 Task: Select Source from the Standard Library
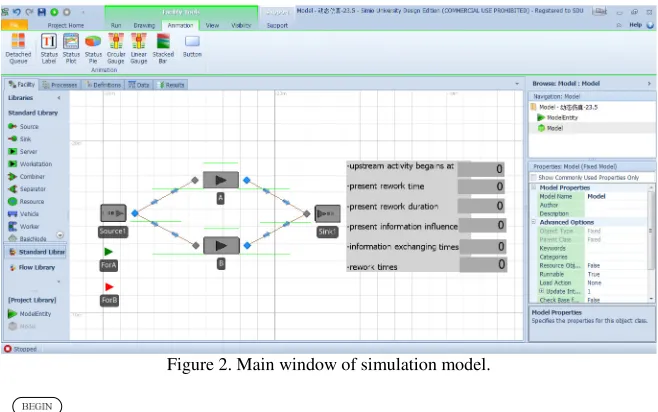[24, 126]
